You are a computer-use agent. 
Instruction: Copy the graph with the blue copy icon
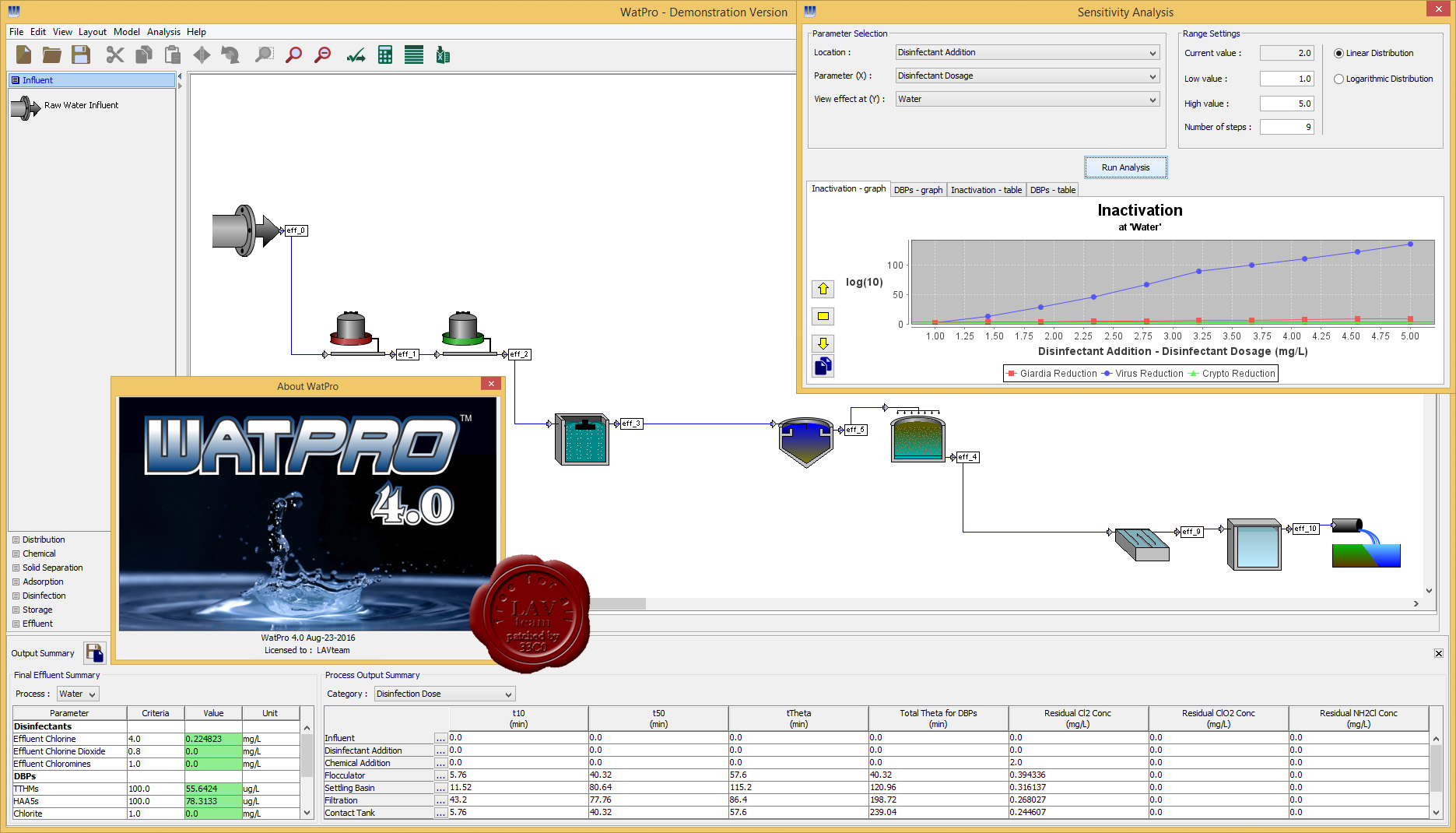click(823, 366)
